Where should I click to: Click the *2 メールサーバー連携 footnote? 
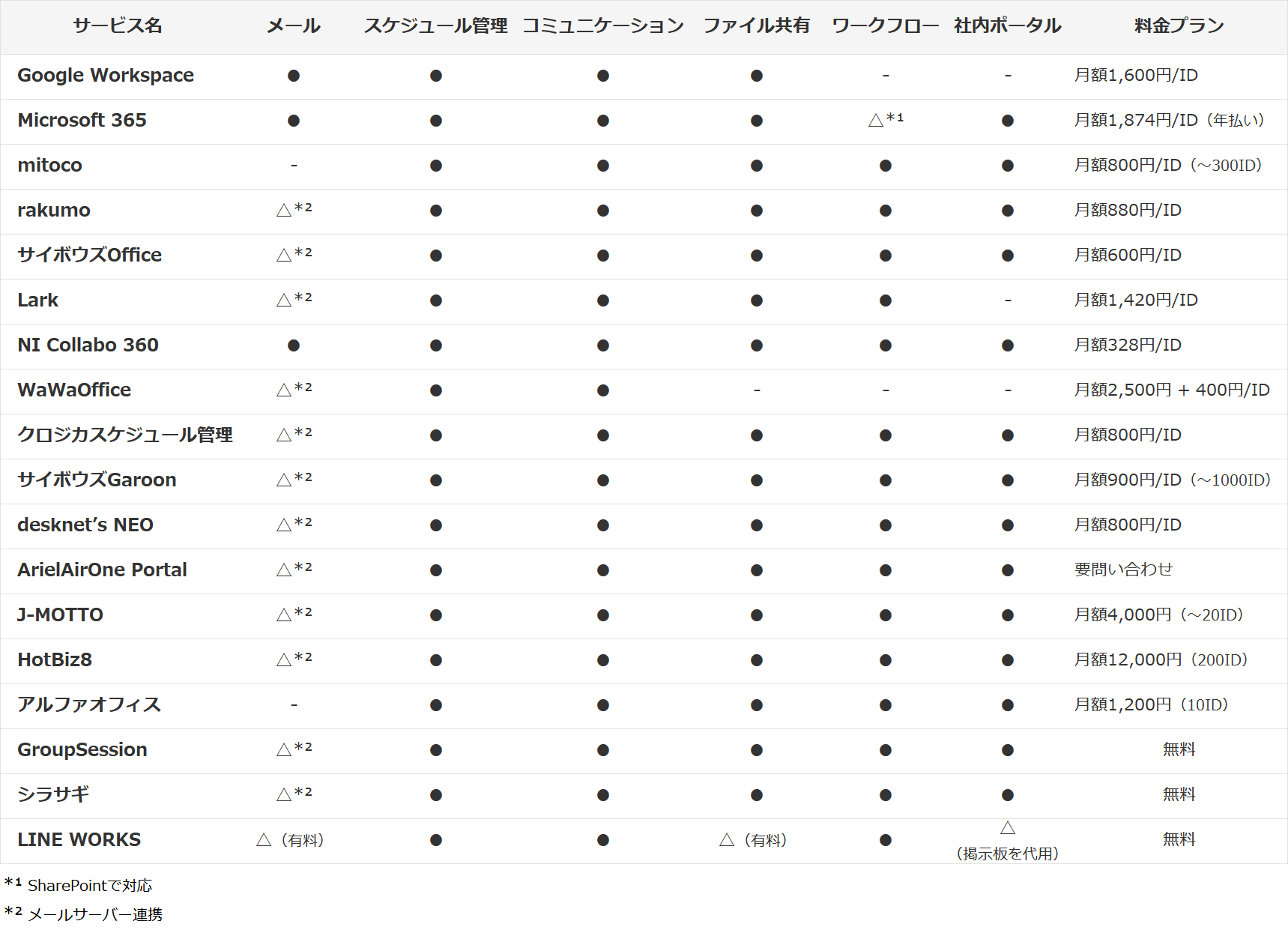click(x=84, y=914)
